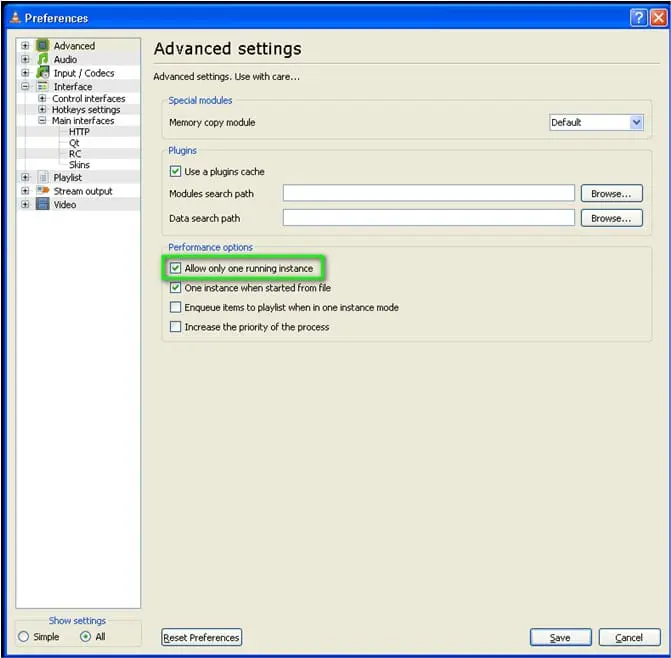Click the Help question mark icon
This screenshot has width=671, height=658.
coord(638,18)
